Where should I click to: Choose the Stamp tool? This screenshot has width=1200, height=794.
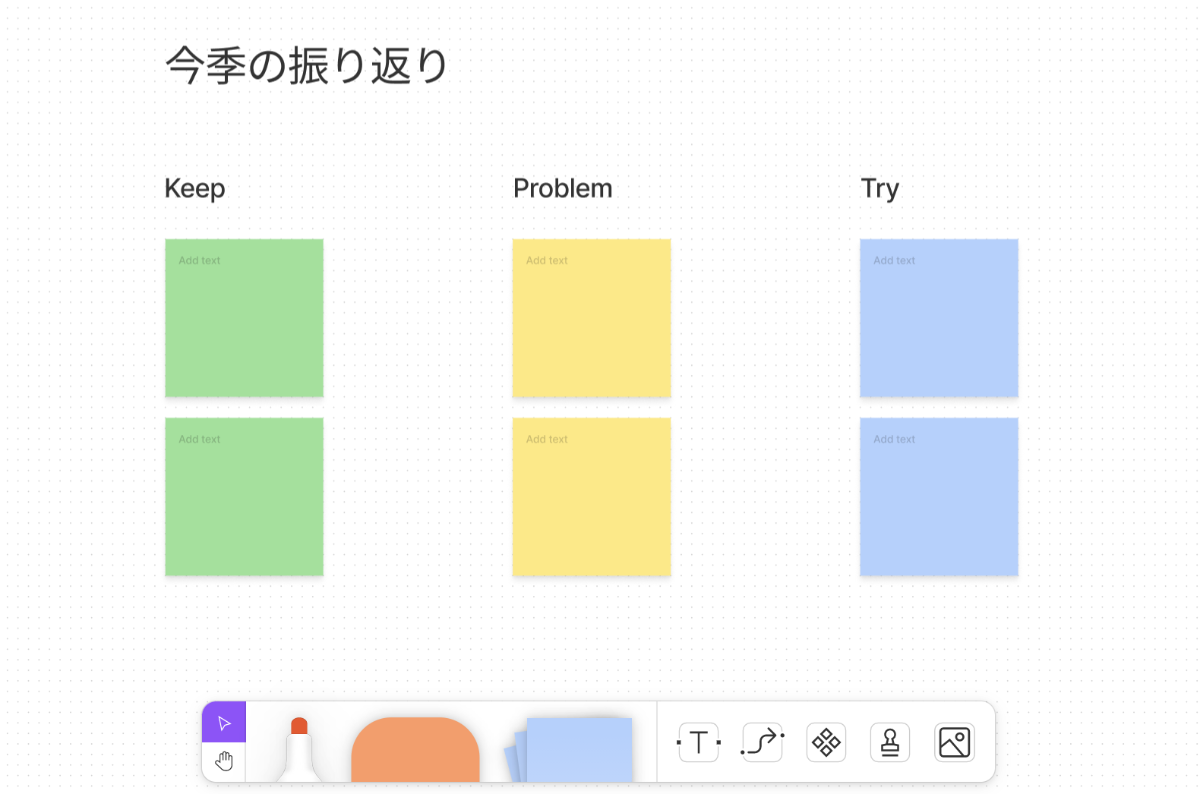point(890,742)
